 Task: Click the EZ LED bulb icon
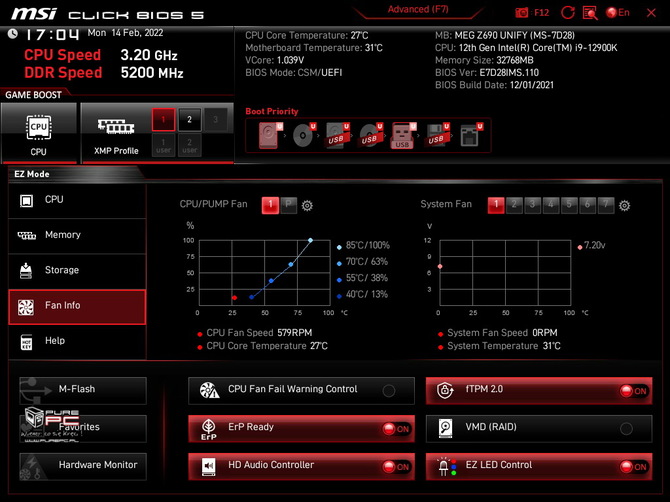point(446,467)
